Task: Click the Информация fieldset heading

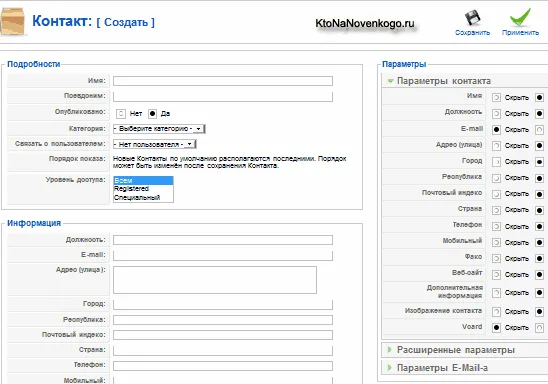Action: click(x=34, y=223)
